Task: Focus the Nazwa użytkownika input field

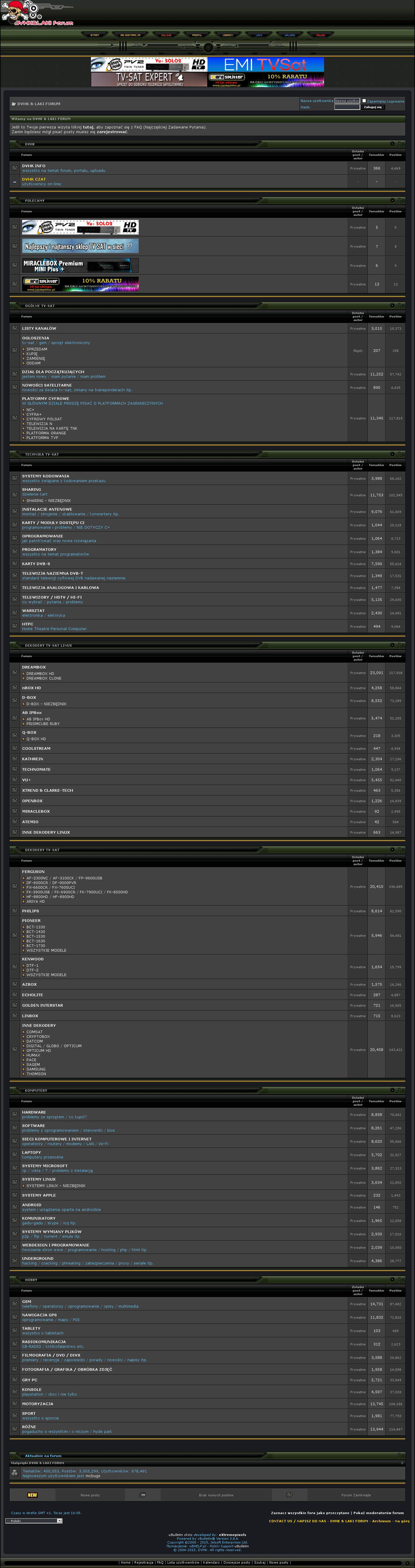Action: click(347, 101)
